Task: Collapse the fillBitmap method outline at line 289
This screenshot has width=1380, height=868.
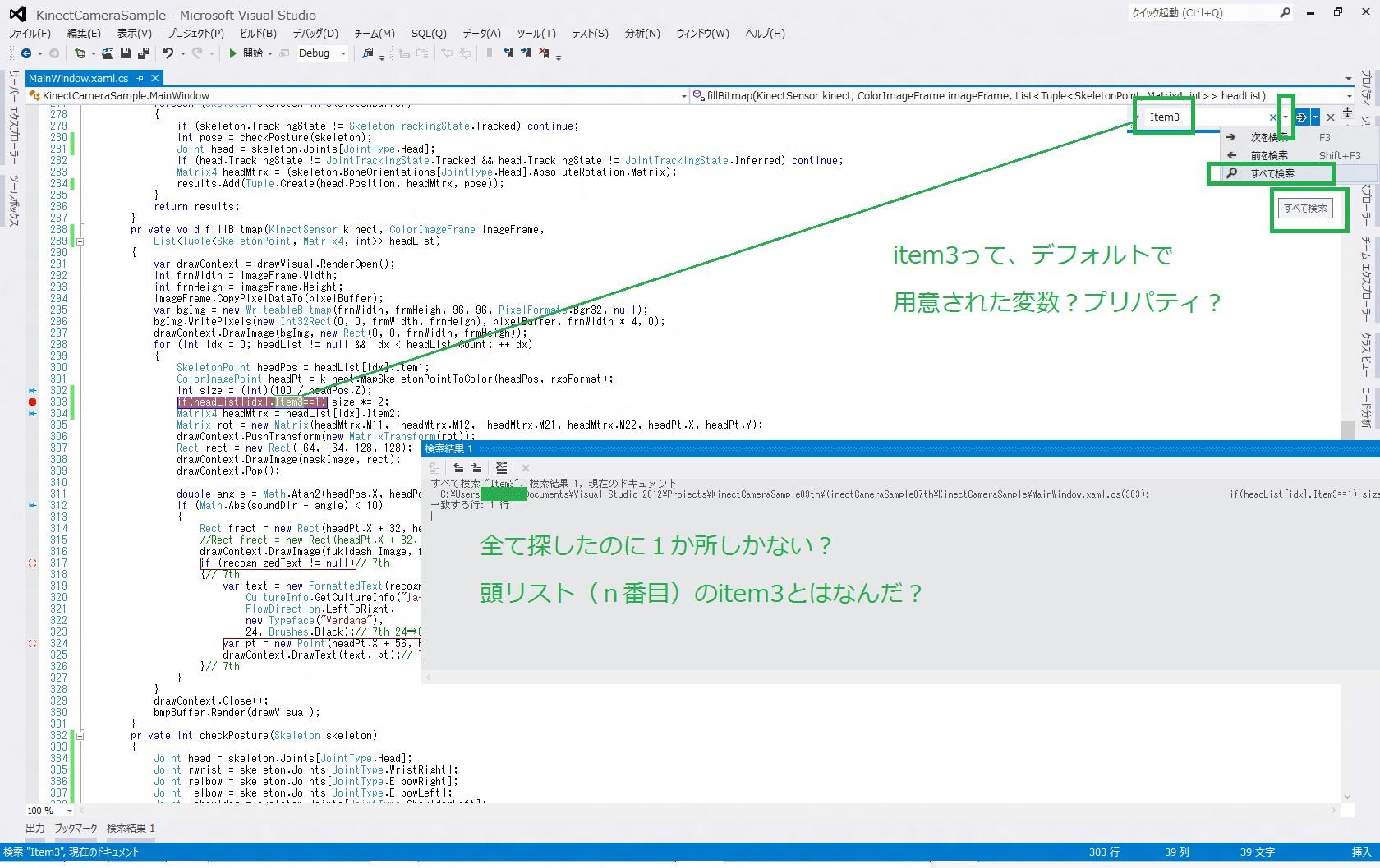Action: 80,241
